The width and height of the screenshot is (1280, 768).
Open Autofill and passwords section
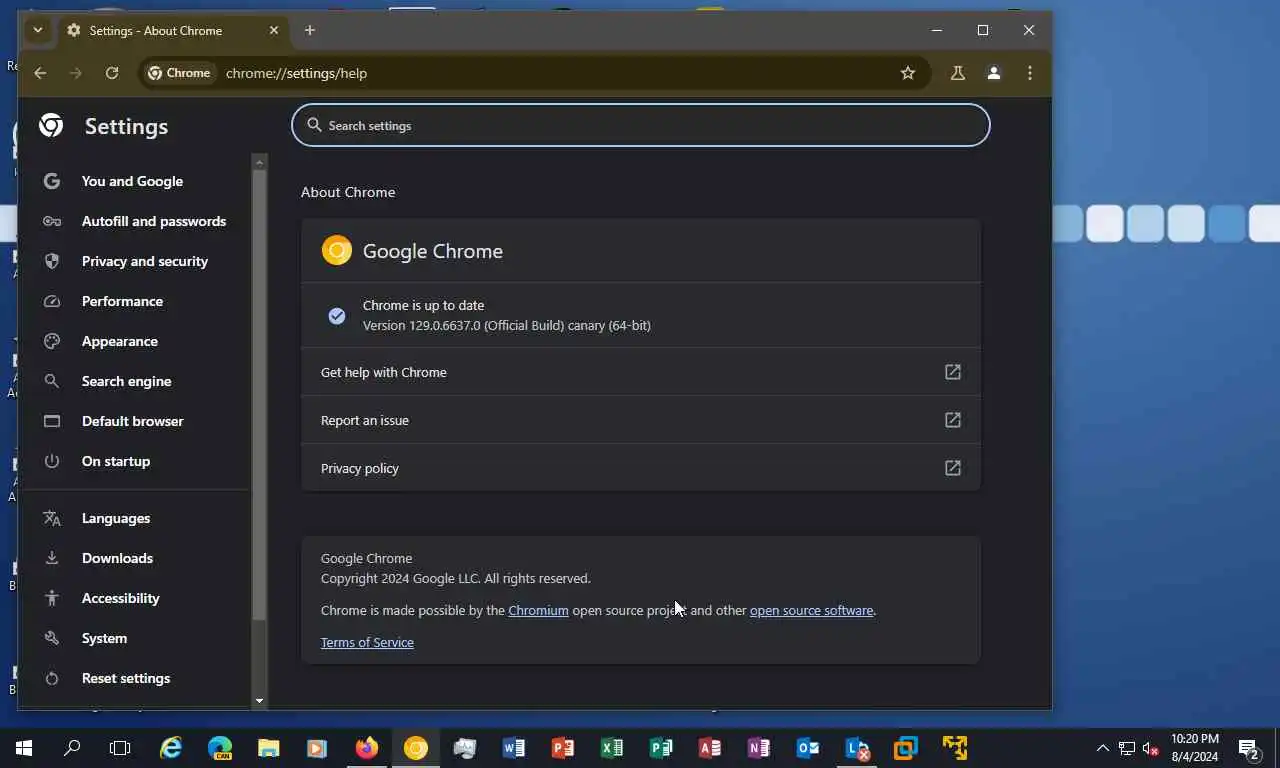click(x=154, y=221)
